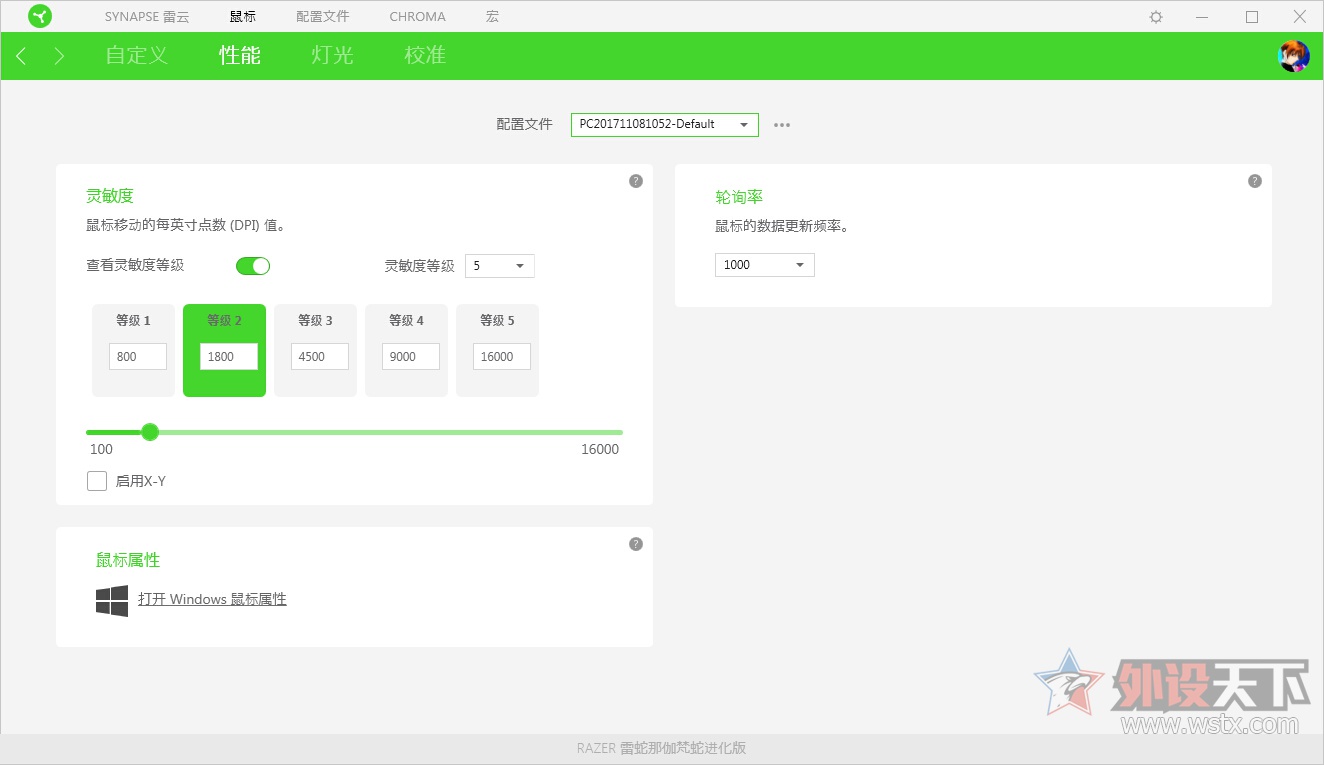Image resolution: width=1324 pixels, height=765 pixels.
Task: Open the 轮询率 help question mark
Action: 1254,181
